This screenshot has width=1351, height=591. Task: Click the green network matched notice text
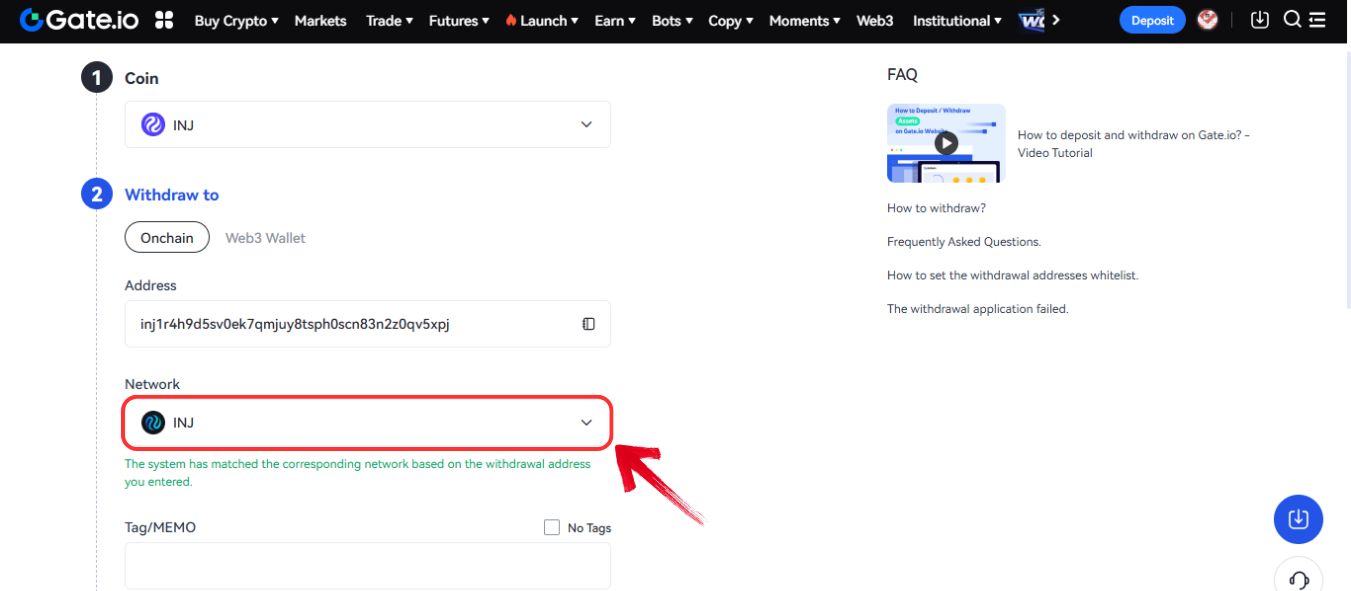click(x=357, y=473)
